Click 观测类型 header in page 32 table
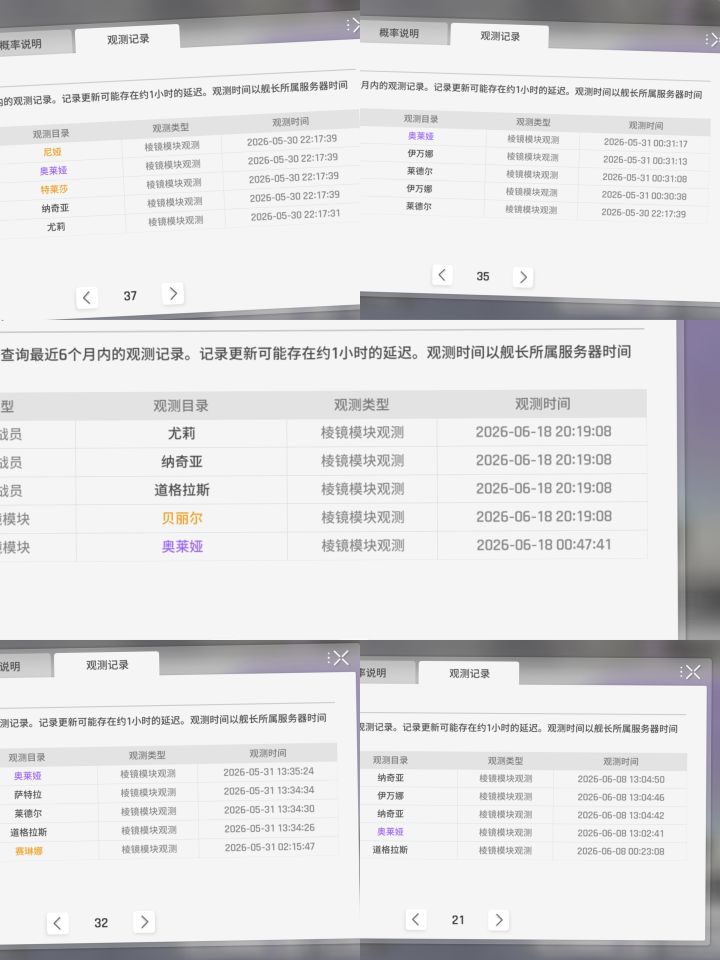Viewport: 720px width, 960px height. [147, 756]
